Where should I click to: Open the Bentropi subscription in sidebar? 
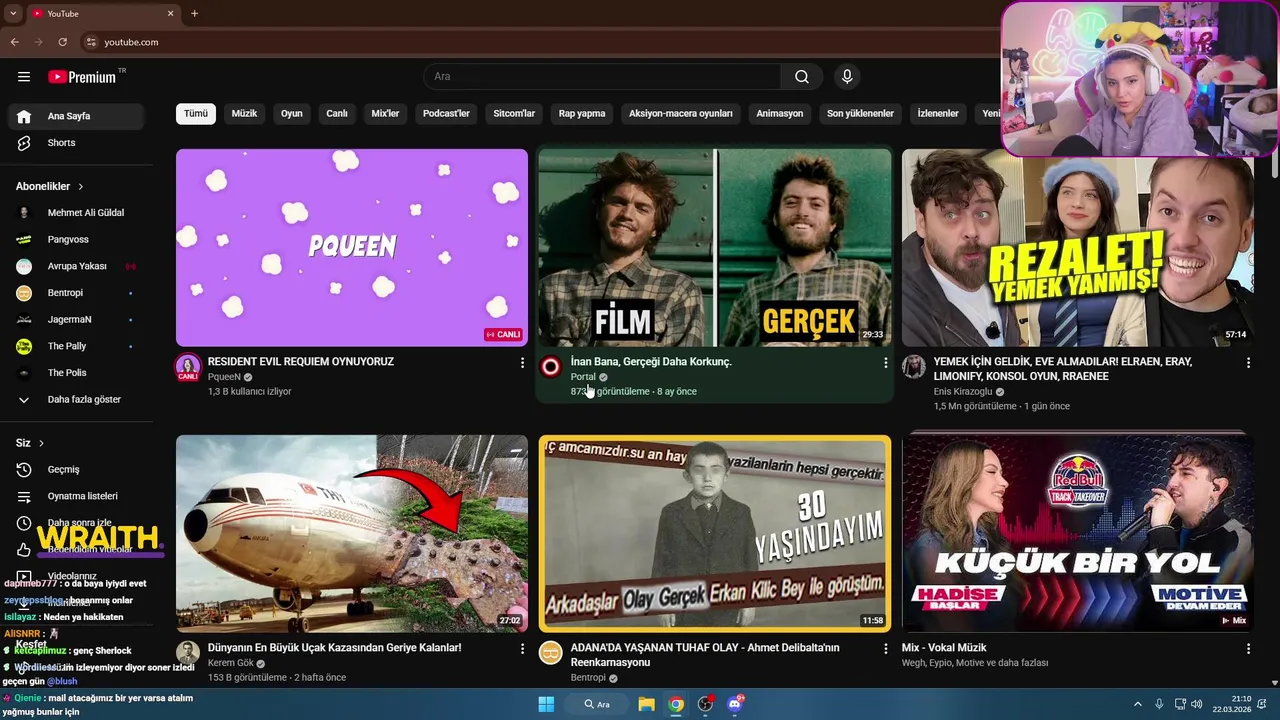[x=76, y=293]
